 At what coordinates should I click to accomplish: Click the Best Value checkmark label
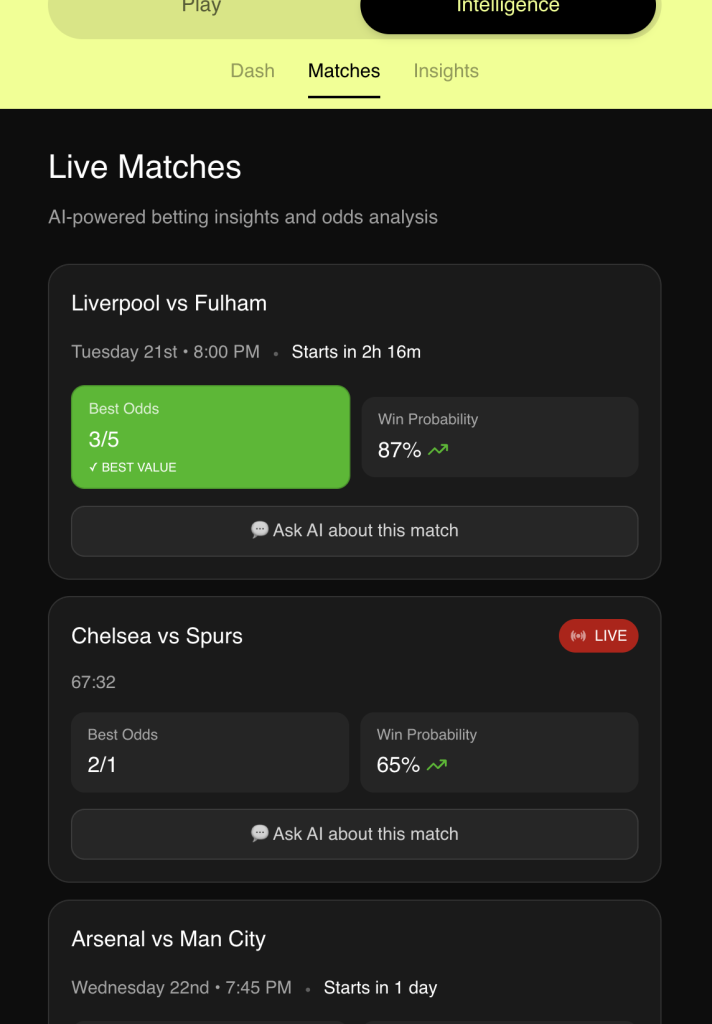tap(132, 468)
